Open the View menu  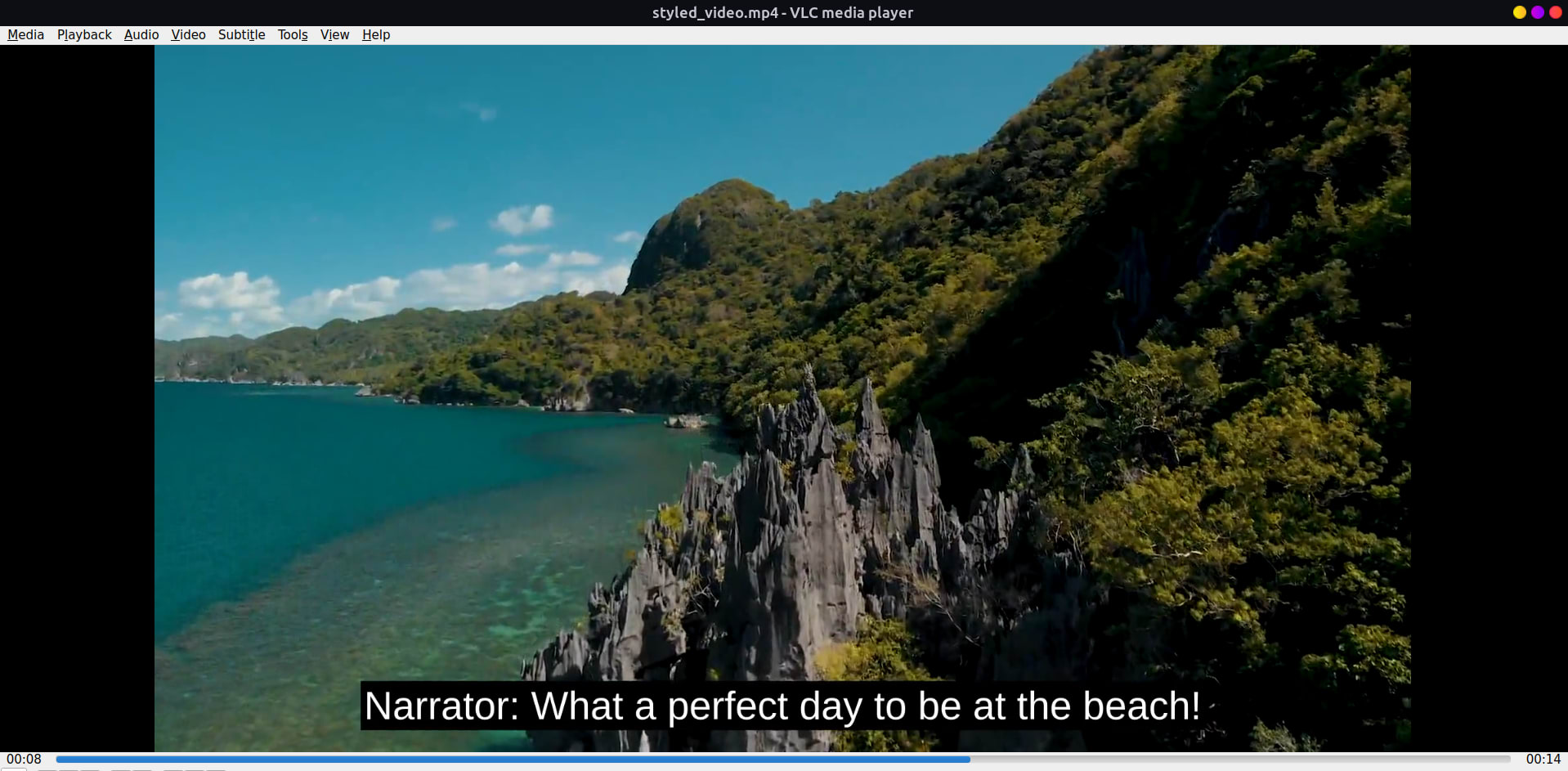click(334, 34)
